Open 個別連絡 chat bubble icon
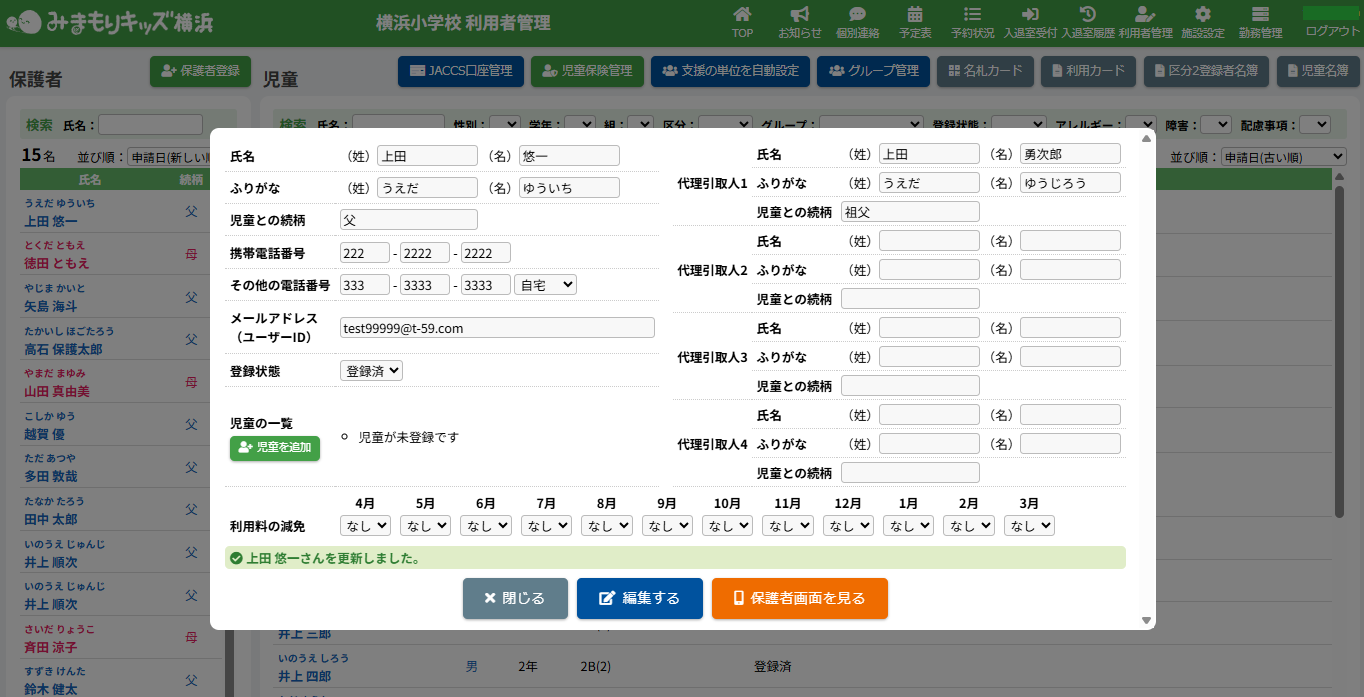Viewport: 1364px width, 697px height. 857,15
